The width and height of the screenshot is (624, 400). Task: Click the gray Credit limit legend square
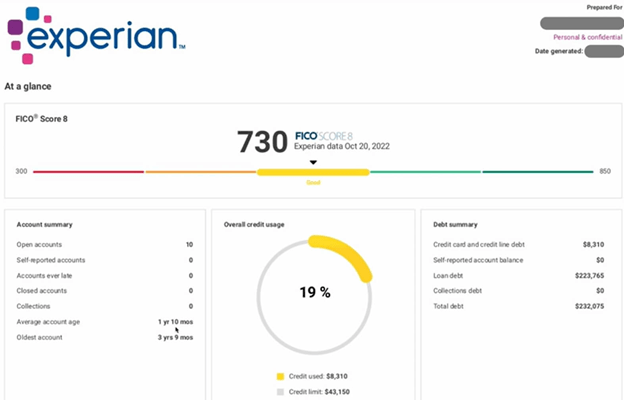(x=280, y=392)
